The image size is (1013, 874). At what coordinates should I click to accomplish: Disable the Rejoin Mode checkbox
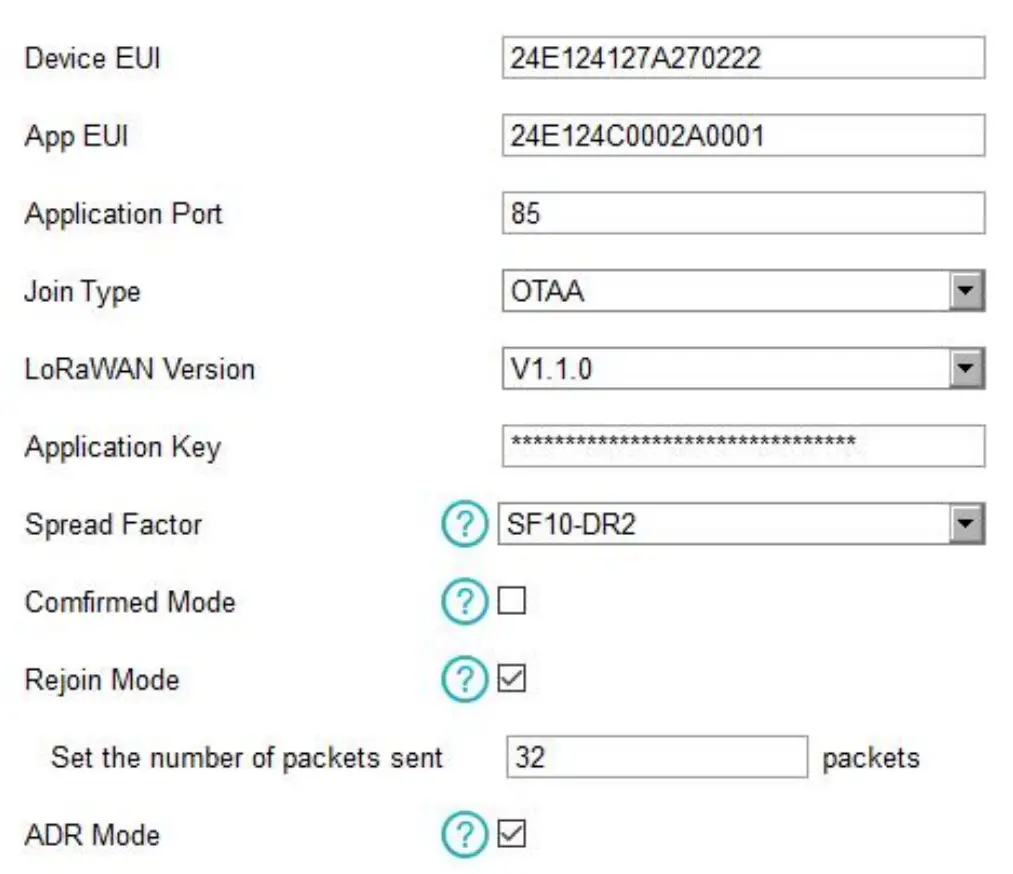tap(512, 678)
